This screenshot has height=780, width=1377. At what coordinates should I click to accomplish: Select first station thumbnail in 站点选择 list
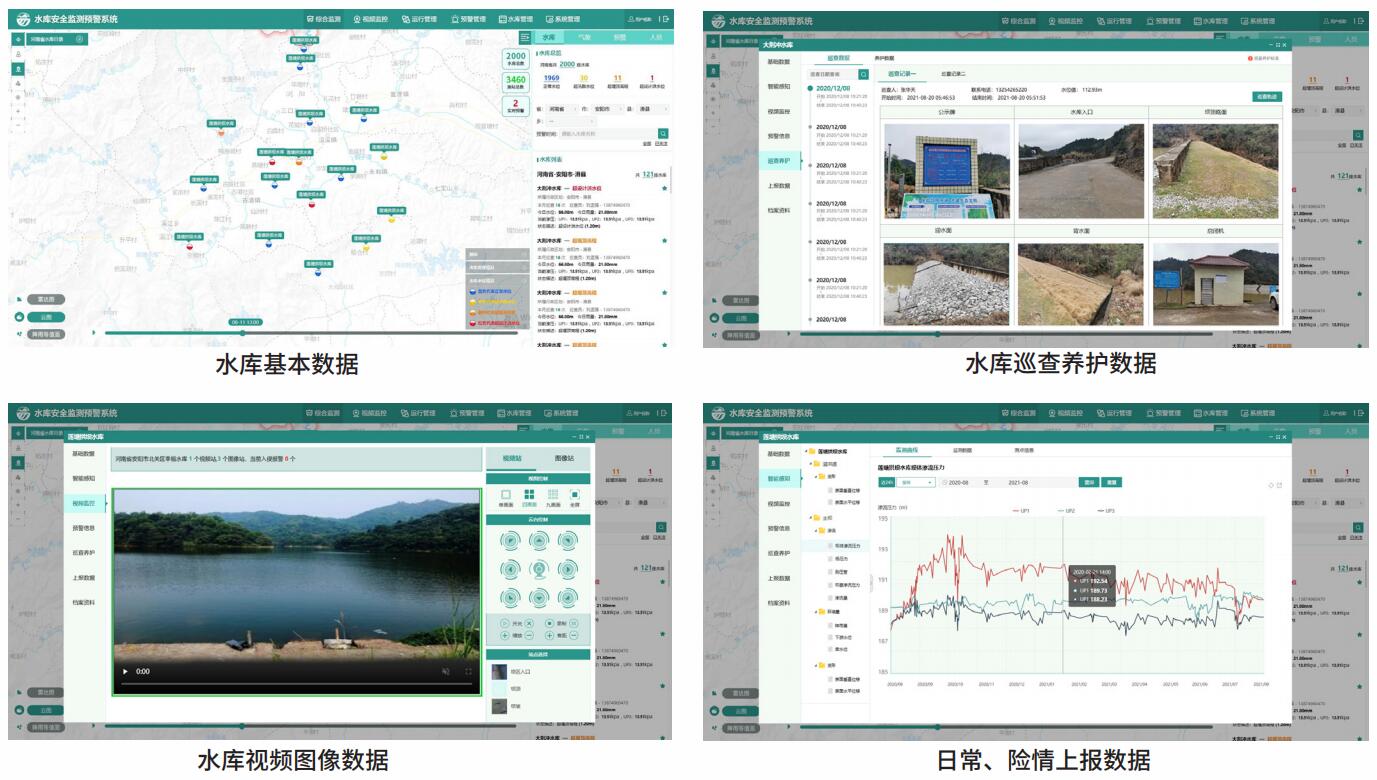coord(499,672)
